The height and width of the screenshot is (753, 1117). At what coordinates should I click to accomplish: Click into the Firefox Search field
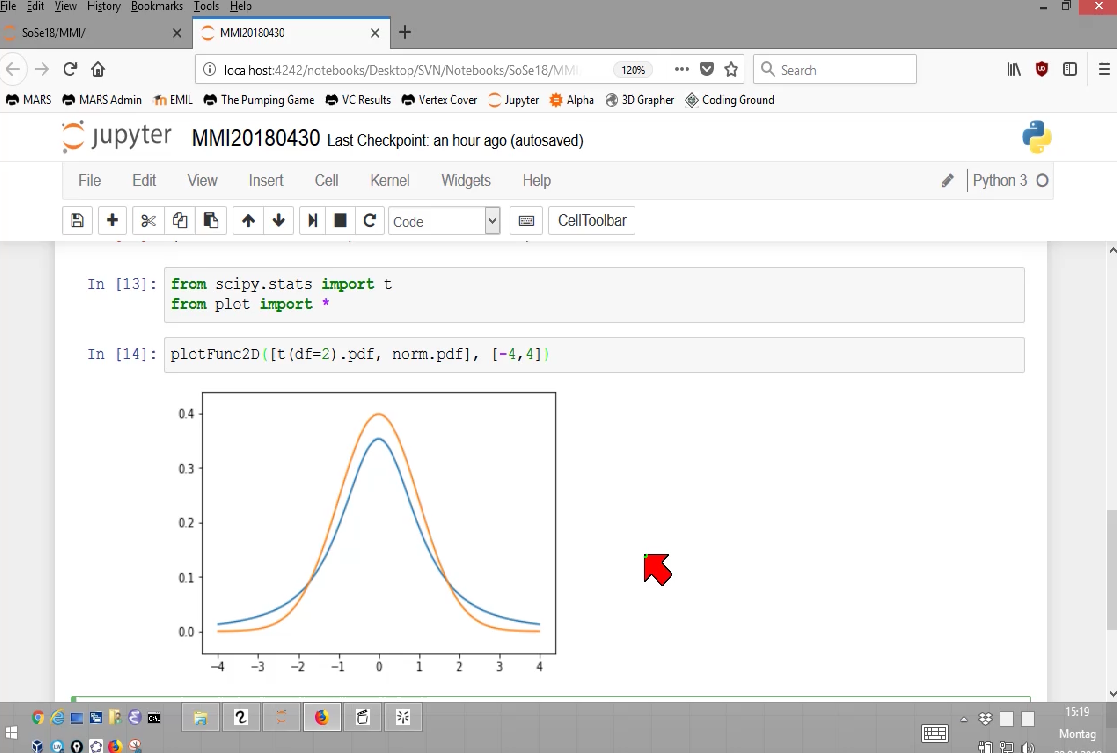835,70
